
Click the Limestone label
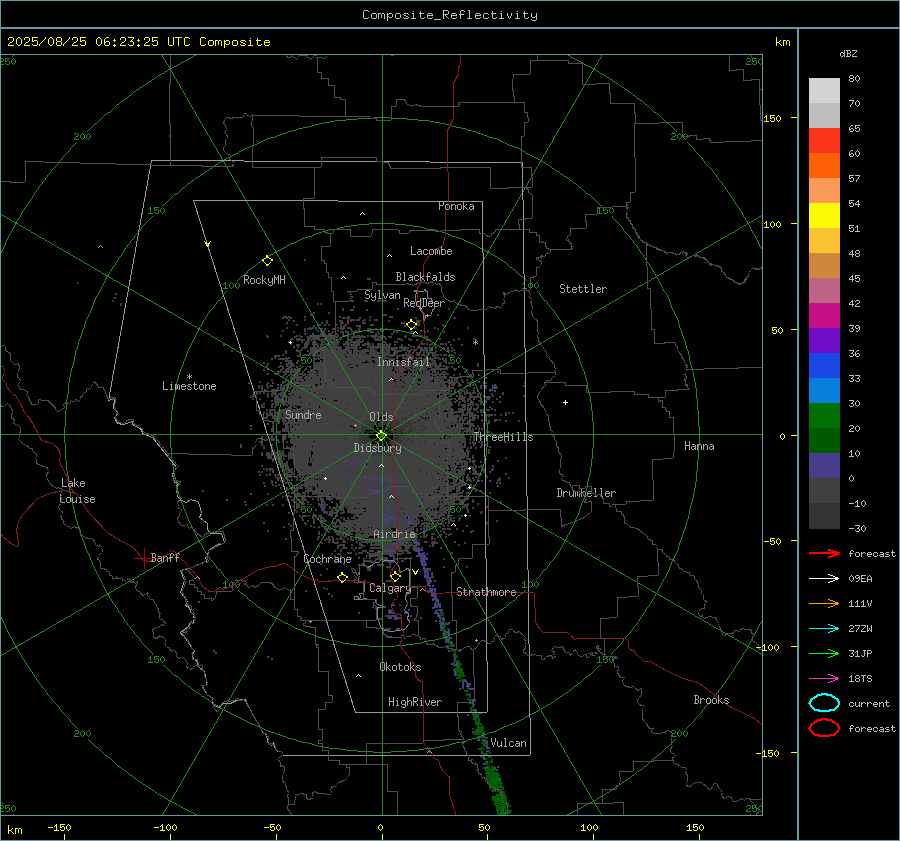tap(189, 386)
